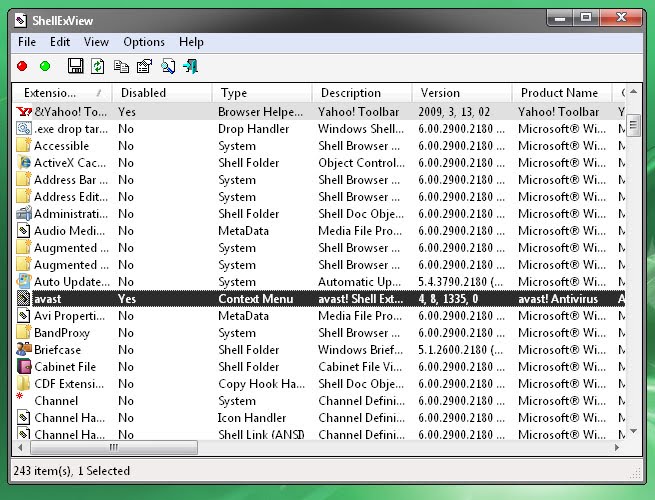The width and height of the screenshot is (655, 500).
Task: Open the File menu
Action: click(27, 42)
